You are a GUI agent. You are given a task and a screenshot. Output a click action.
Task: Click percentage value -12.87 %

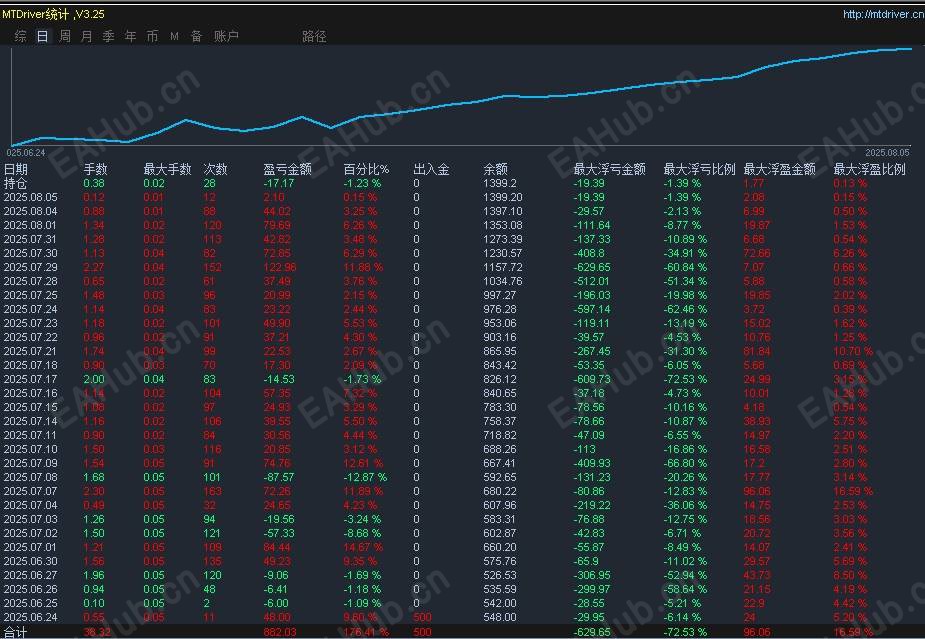pyautogui.click(x=365, y=477)
